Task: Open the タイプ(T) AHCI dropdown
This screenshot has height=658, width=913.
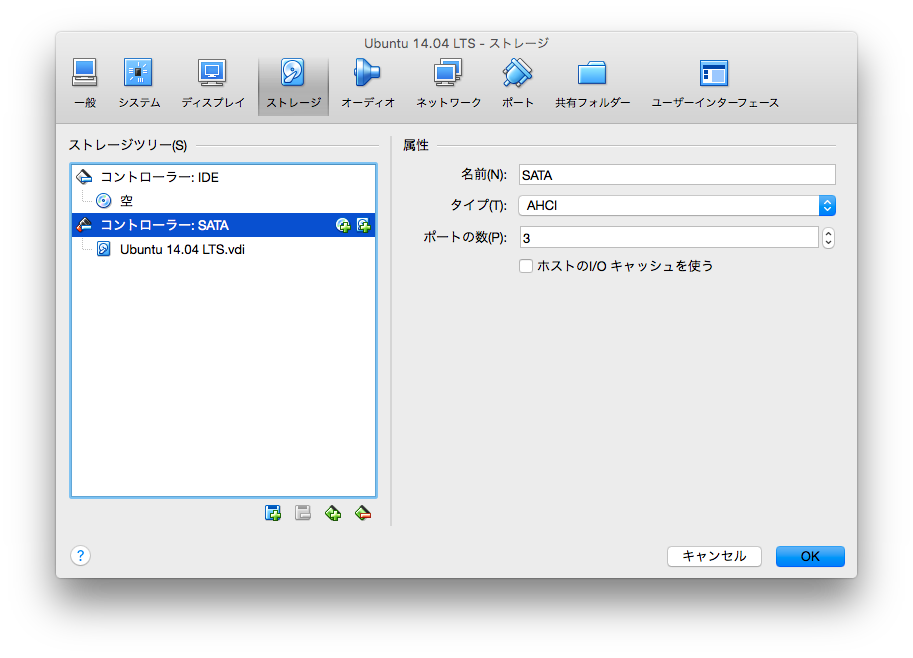Action: coord(677,206)
